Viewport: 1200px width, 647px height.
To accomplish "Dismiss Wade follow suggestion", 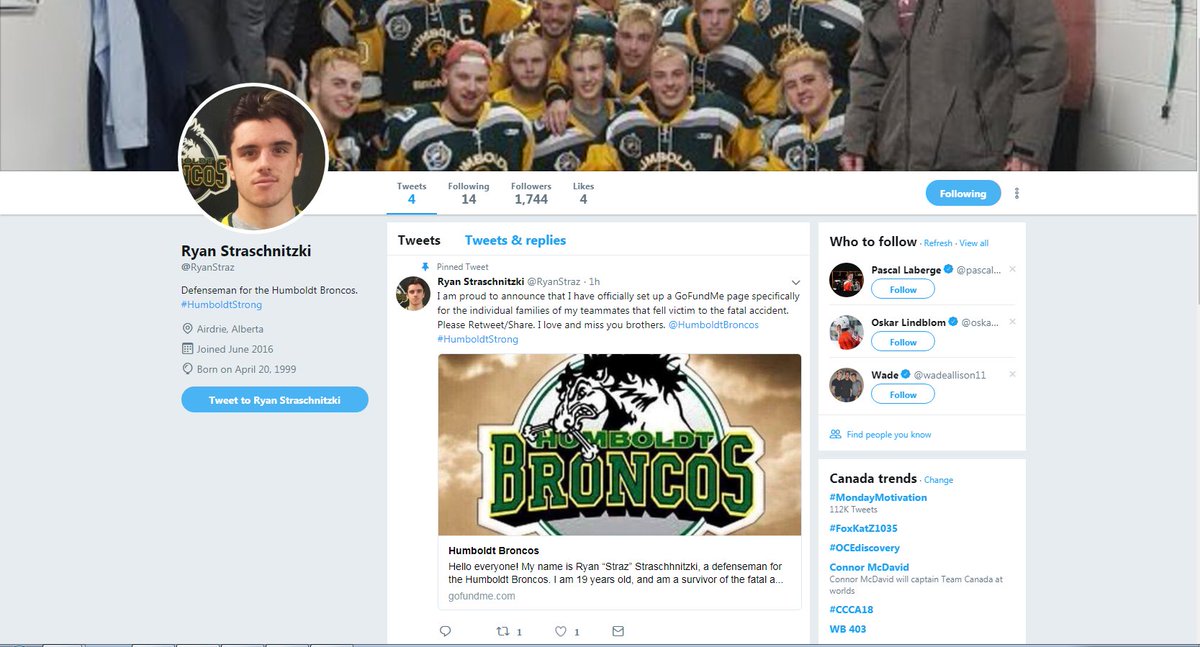I will tap(1012, 374).
